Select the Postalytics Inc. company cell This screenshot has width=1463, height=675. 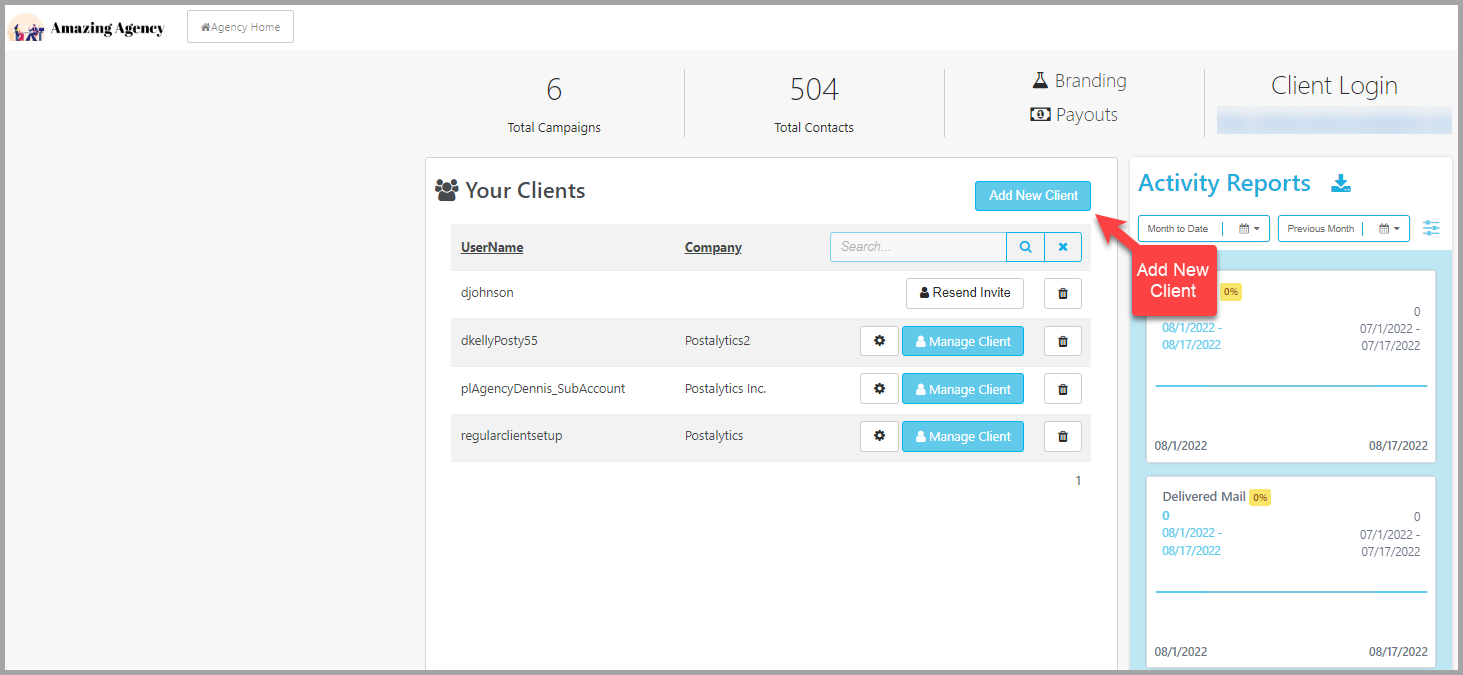coord(725,389)
